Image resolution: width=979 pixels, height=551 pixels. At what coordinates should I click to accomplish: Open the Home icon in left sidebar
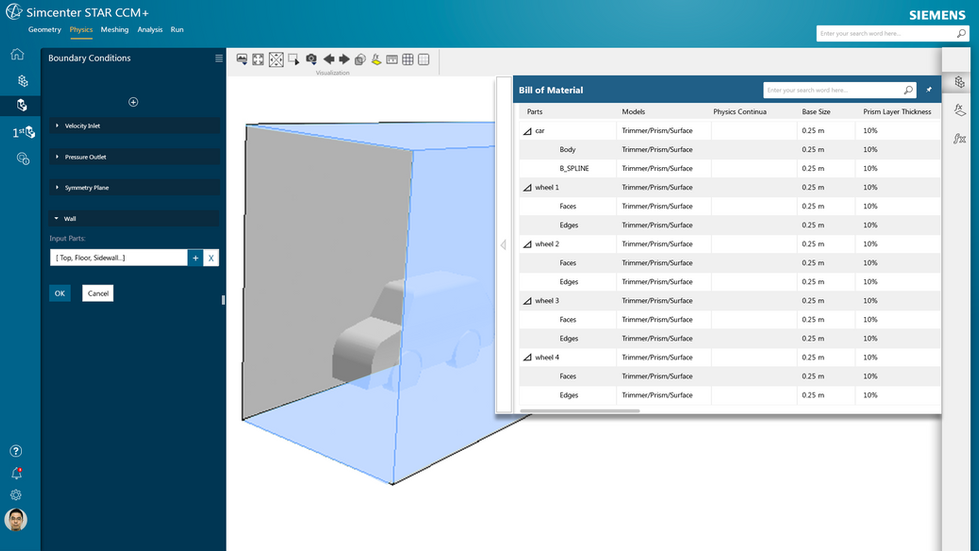(17, 54)
